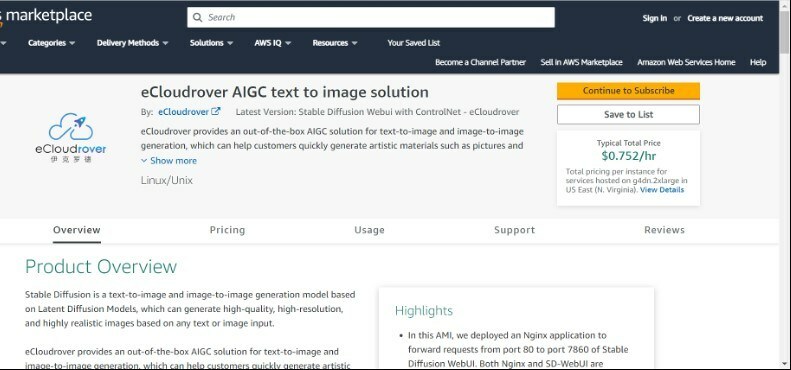Open Your Saved List
This screenshot has width=791, height=370.
[414, 43]
